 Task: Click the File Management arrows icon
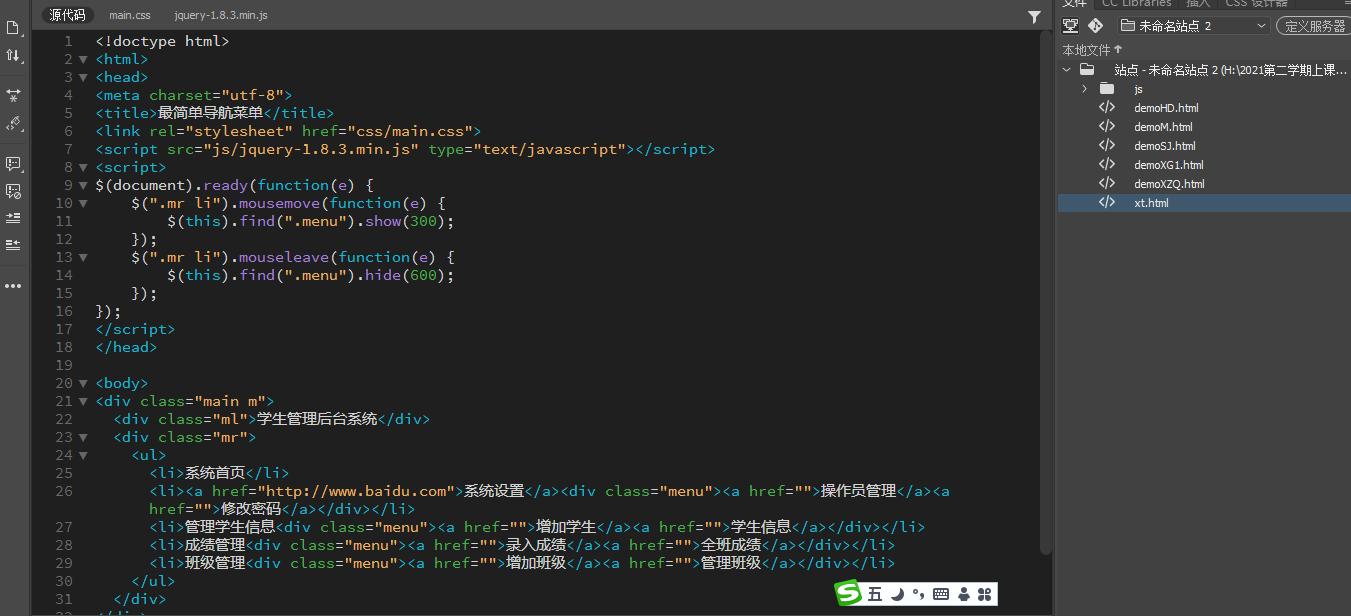coord(13,56)
